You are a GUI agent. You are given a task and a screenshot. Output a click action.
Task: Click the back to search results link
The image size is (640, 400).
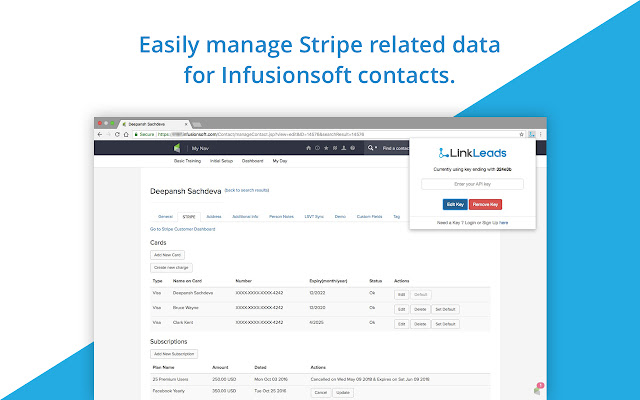247,190
